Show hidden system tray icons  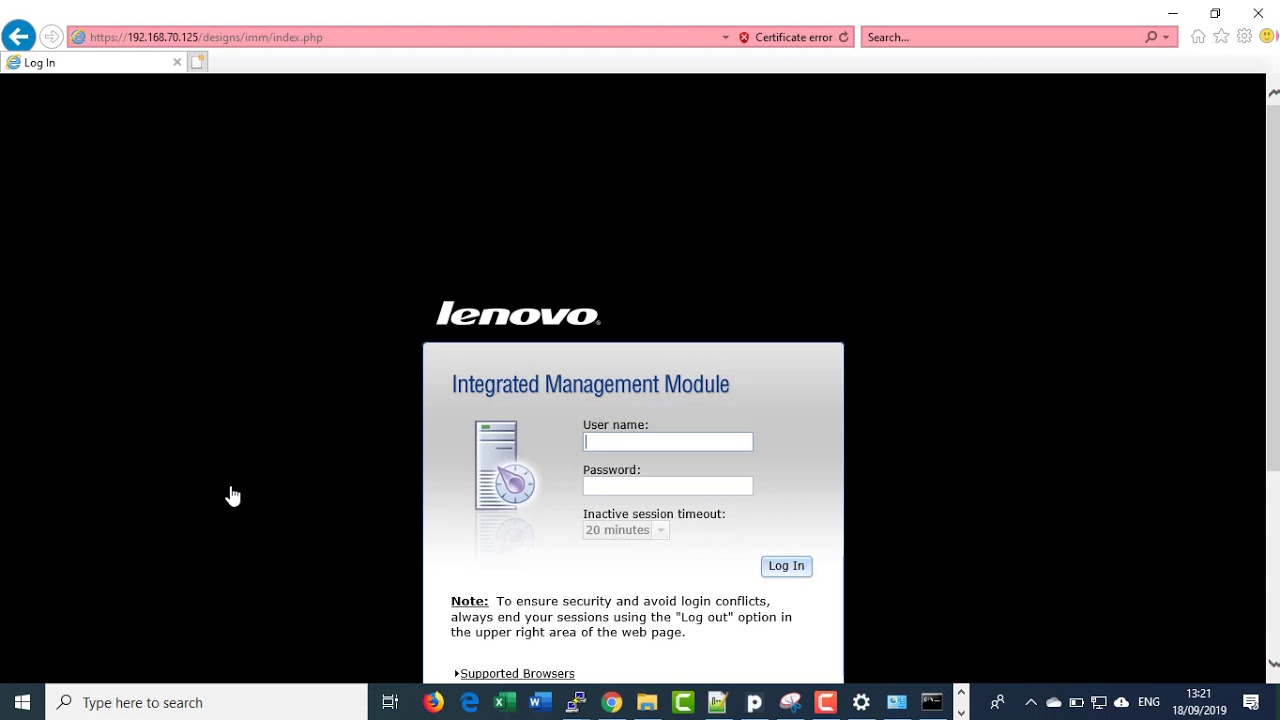click(x=1031, y=702)
